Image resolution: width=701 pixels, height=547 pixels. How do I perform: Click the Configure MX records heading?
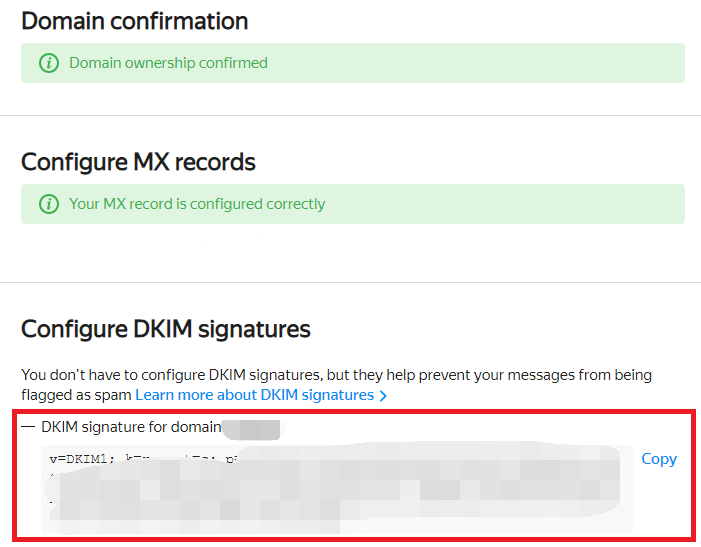[x=138, y=162]
